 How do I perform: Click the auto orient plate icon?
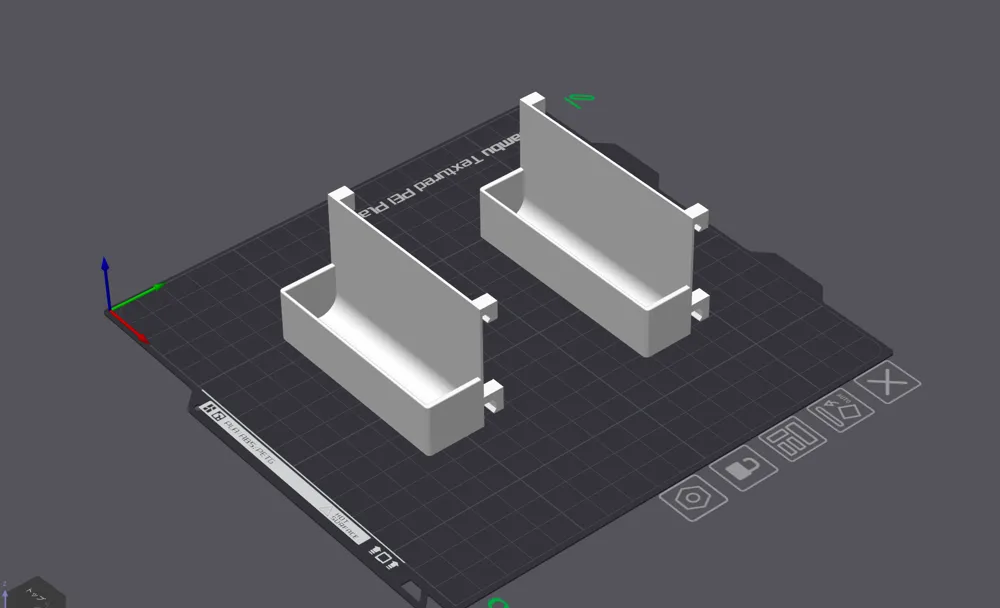(x=841, y=410)
